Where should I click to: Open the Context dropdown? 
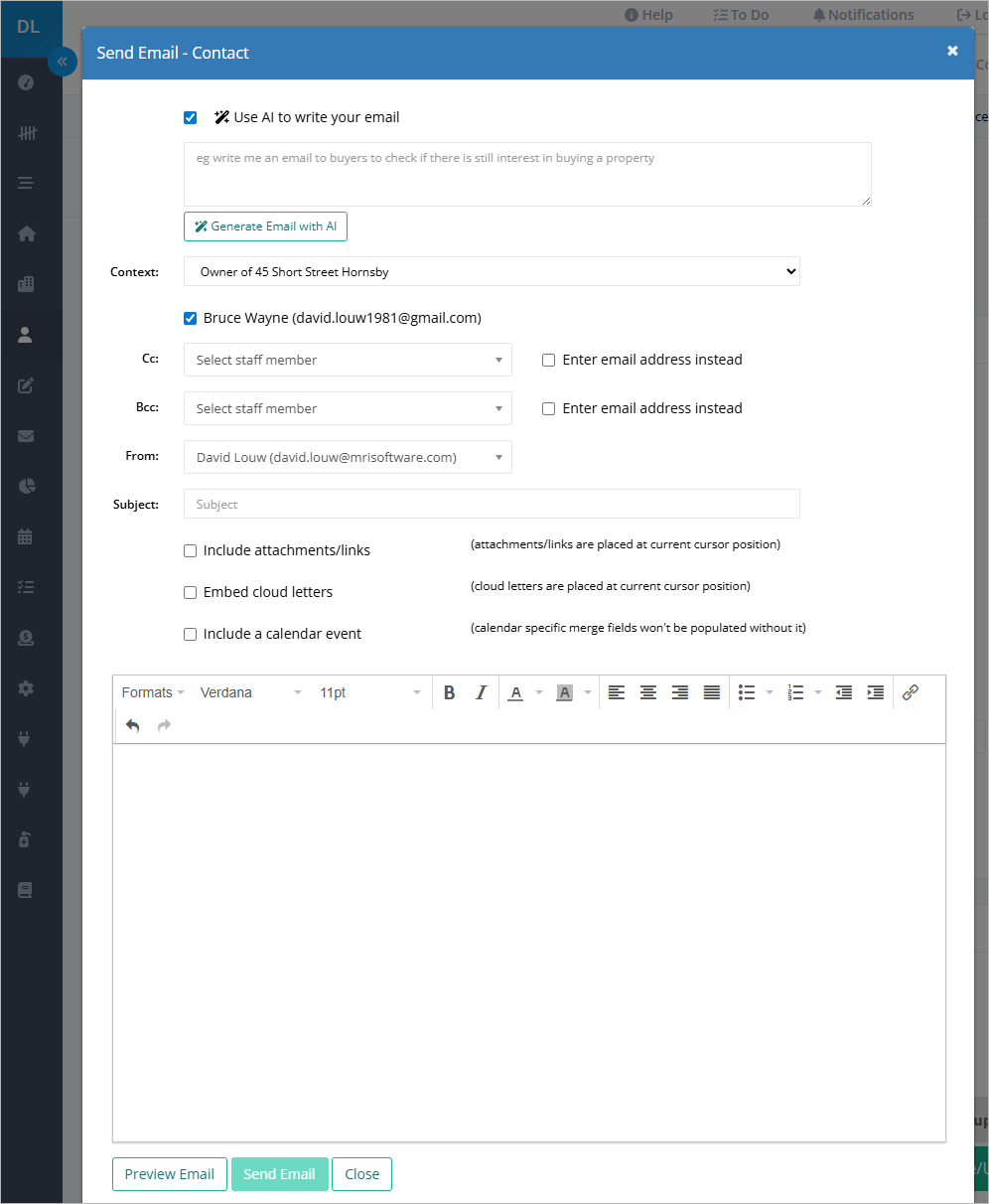(492, 271)
